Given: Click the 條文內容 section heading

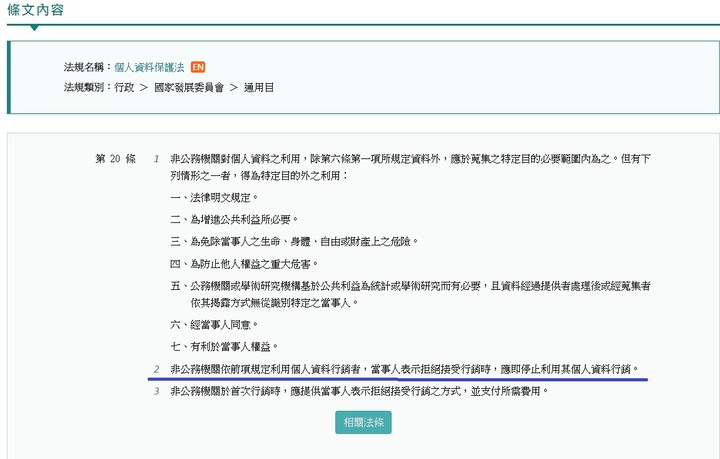Looking at the screenshot, I should coord(35,10).
